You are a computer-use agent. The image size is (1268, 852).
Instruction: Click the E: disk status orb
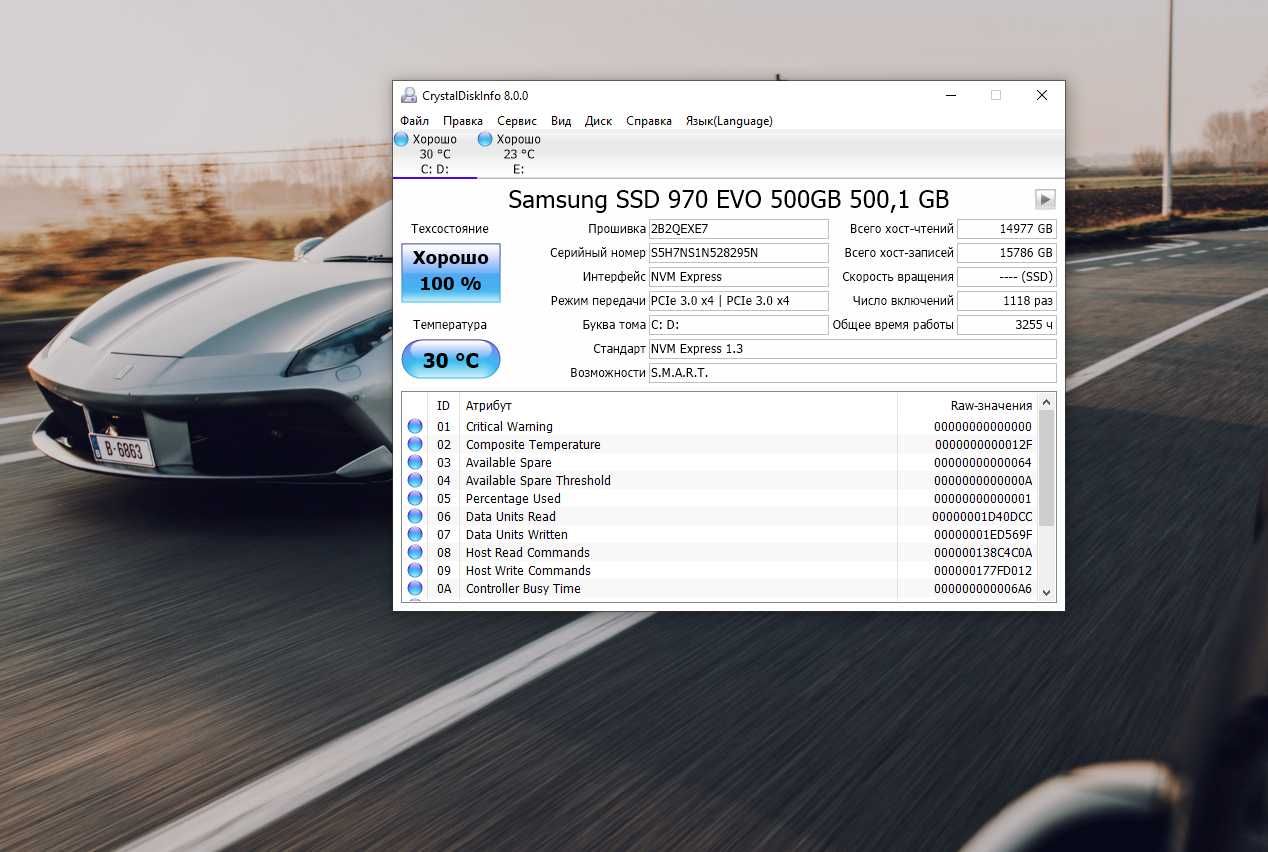click(x=485, y=139)
